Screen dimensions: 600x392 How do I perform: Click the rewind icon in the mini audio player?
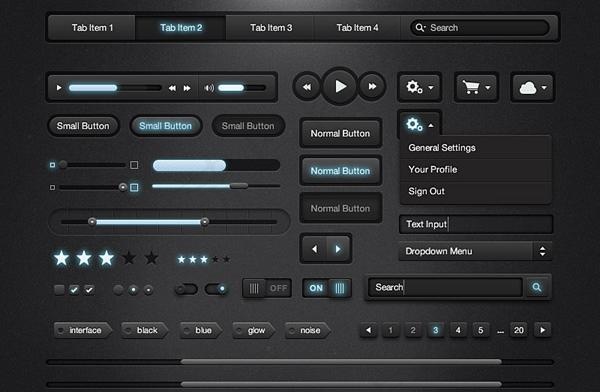(x=172, y=88)
